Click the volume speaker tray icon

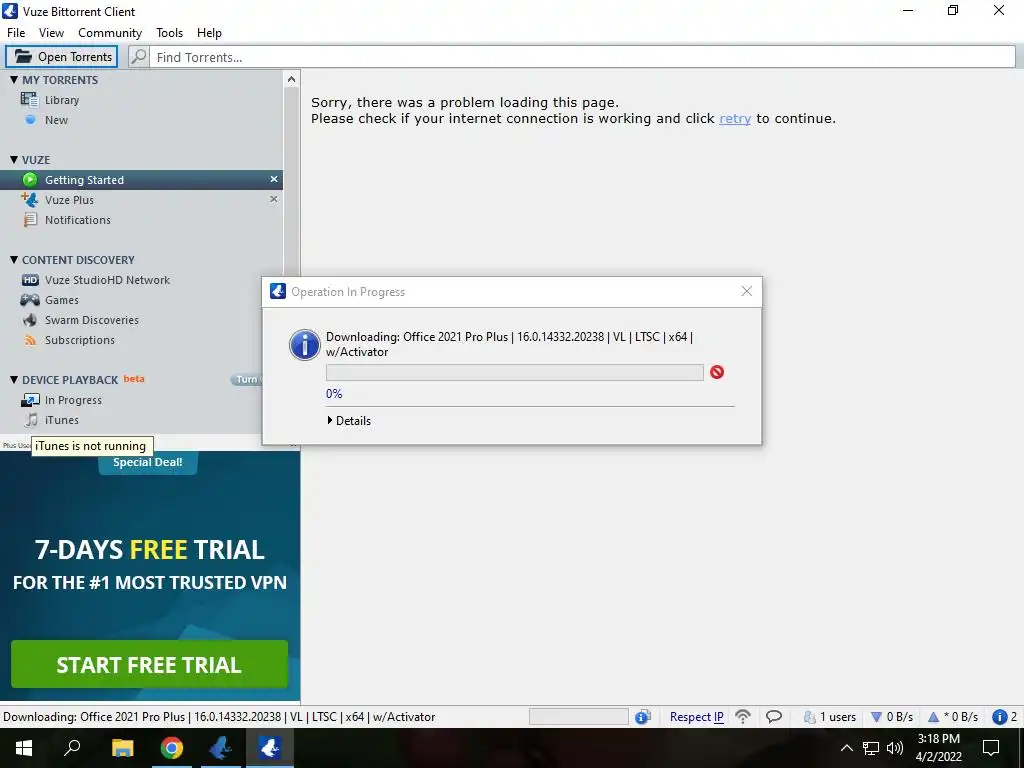(x=895, y=748)
